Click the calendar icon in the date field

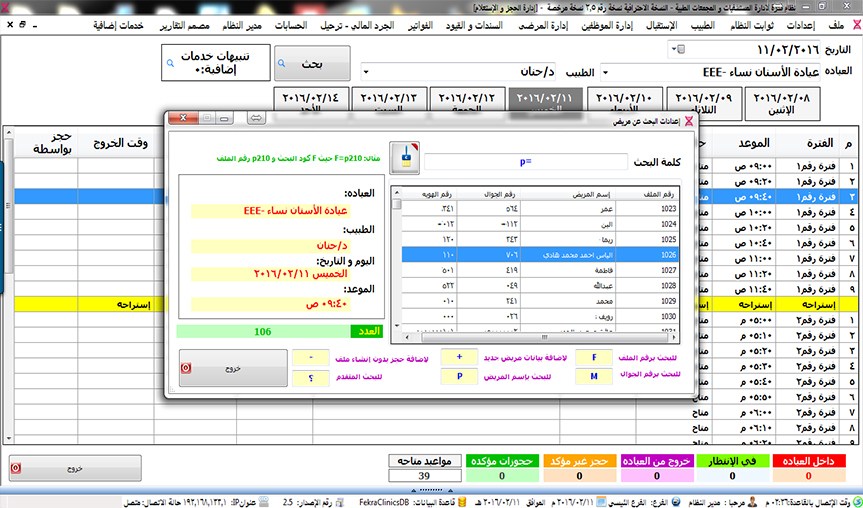point(681,48)
